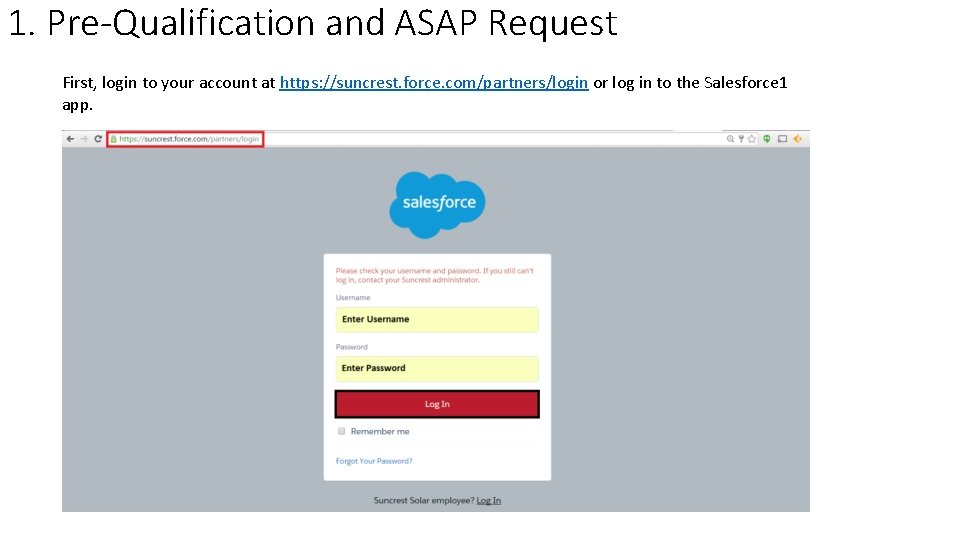
Task: Toggle the Remember me checkbox
Action: pyautogui.click(x=342, y=431)
